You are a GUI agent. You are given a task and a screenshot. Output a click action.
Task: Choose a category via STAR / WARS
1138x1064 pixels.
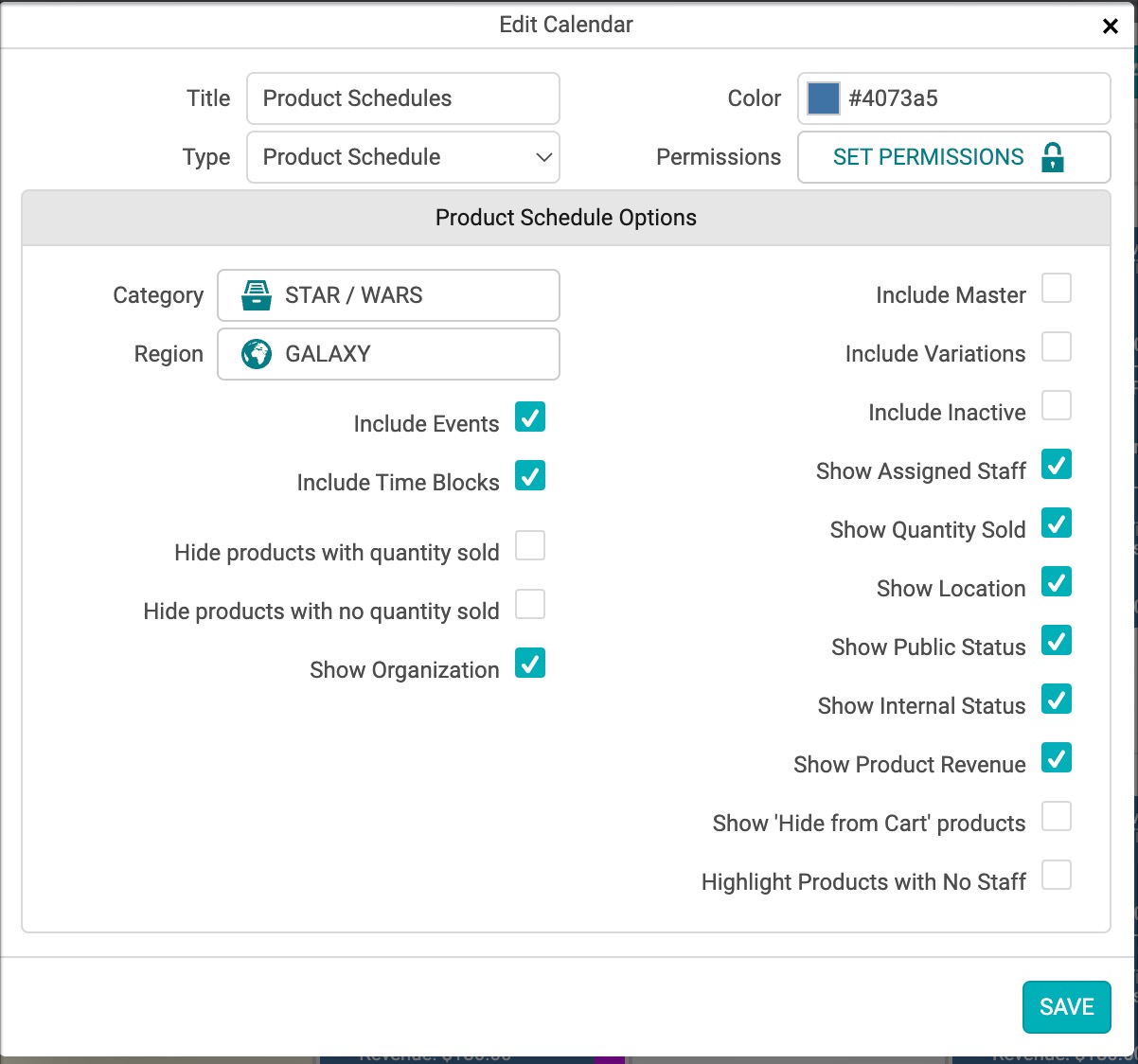click(x=388, y=295)
